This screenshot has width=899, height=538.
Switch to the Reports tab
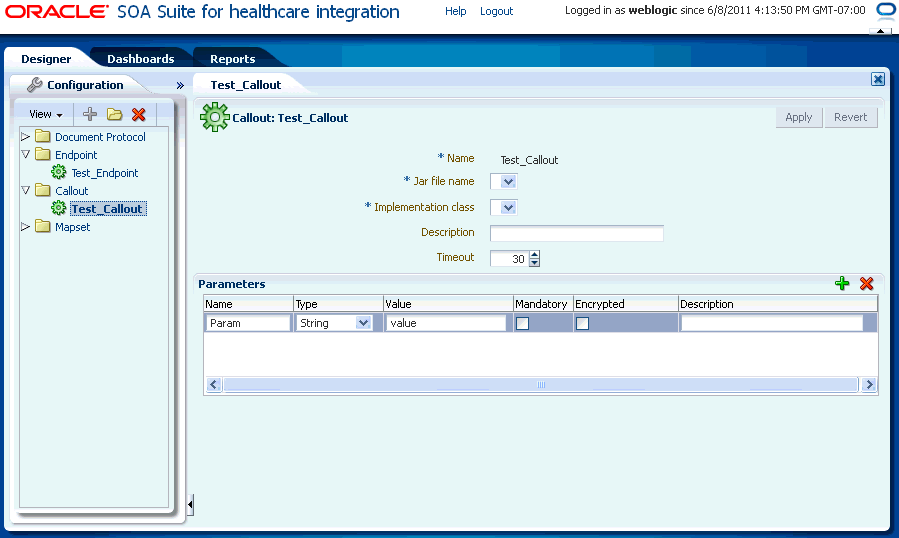(232, 59)
